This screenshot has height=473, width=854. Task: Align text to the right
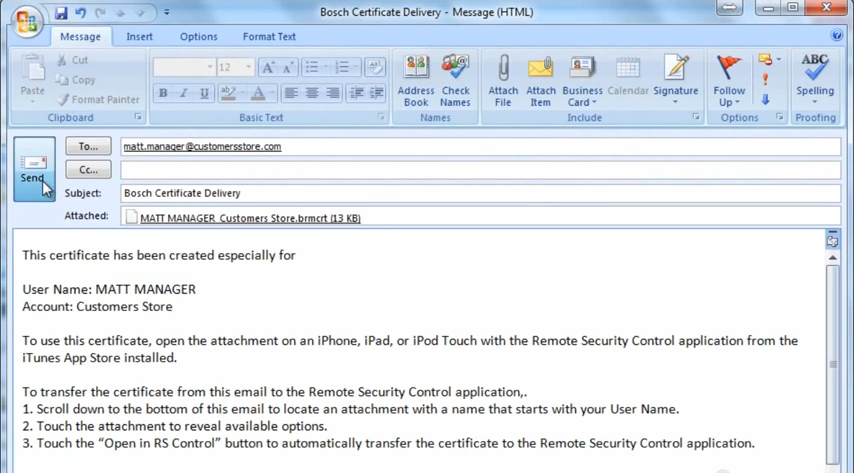[332, 93]
